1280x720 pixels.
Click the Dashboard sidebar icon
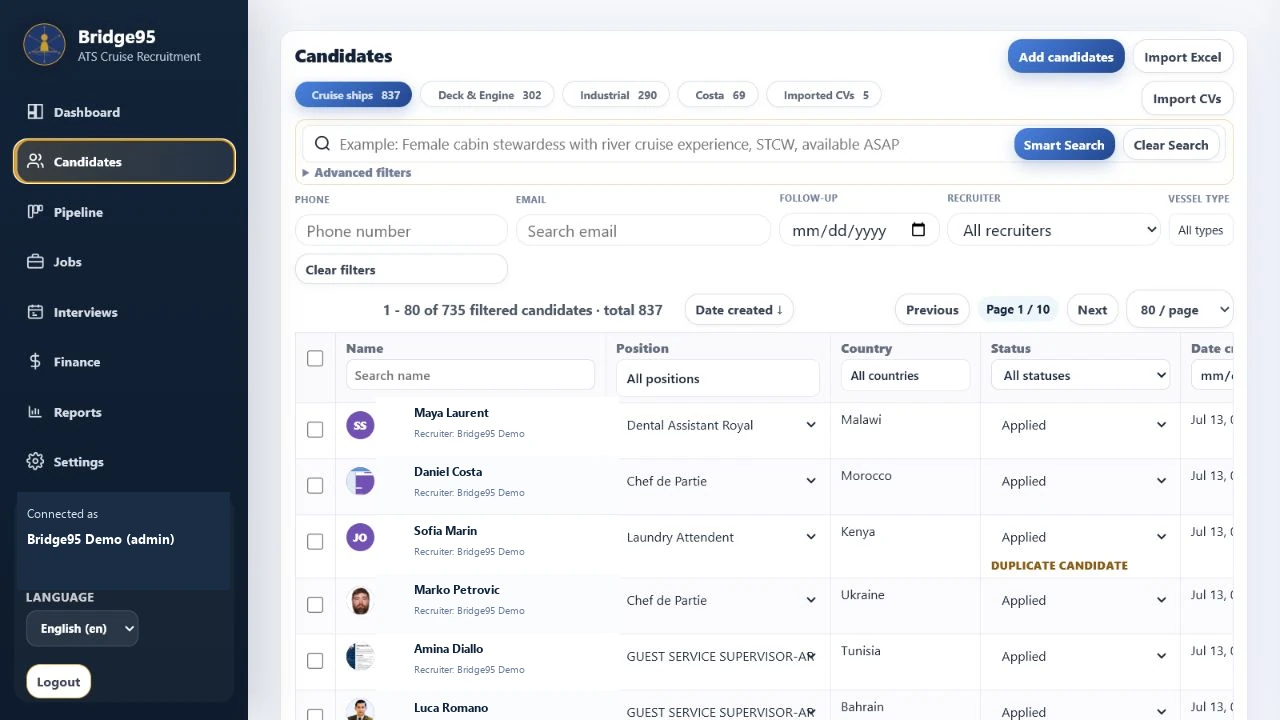tap(35, 112)
